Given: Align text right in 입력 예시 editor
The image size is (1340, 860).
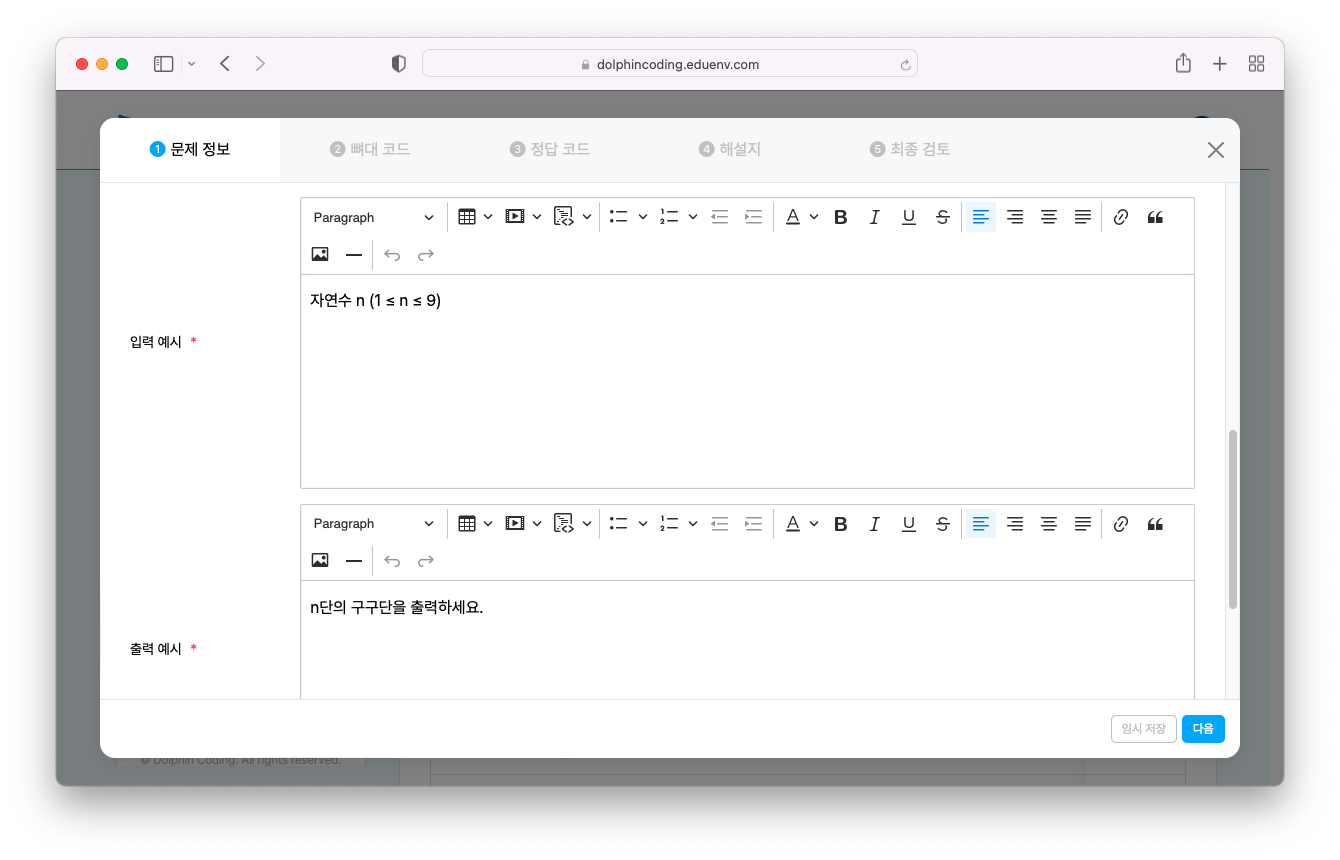Looking at the screenshot, I should [x=1015, y=217].
